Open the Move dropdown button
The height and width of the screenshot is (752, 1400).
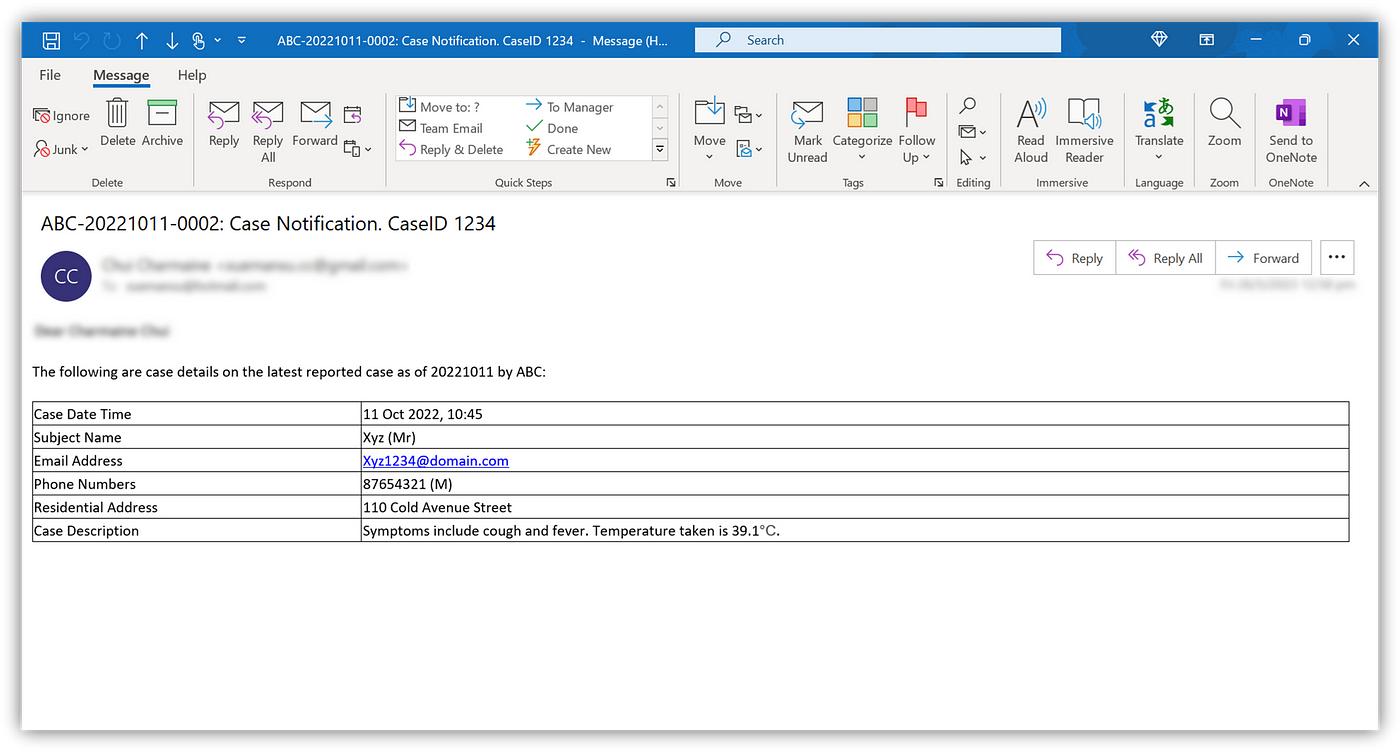pyautogui.click(x=709, y=130)
